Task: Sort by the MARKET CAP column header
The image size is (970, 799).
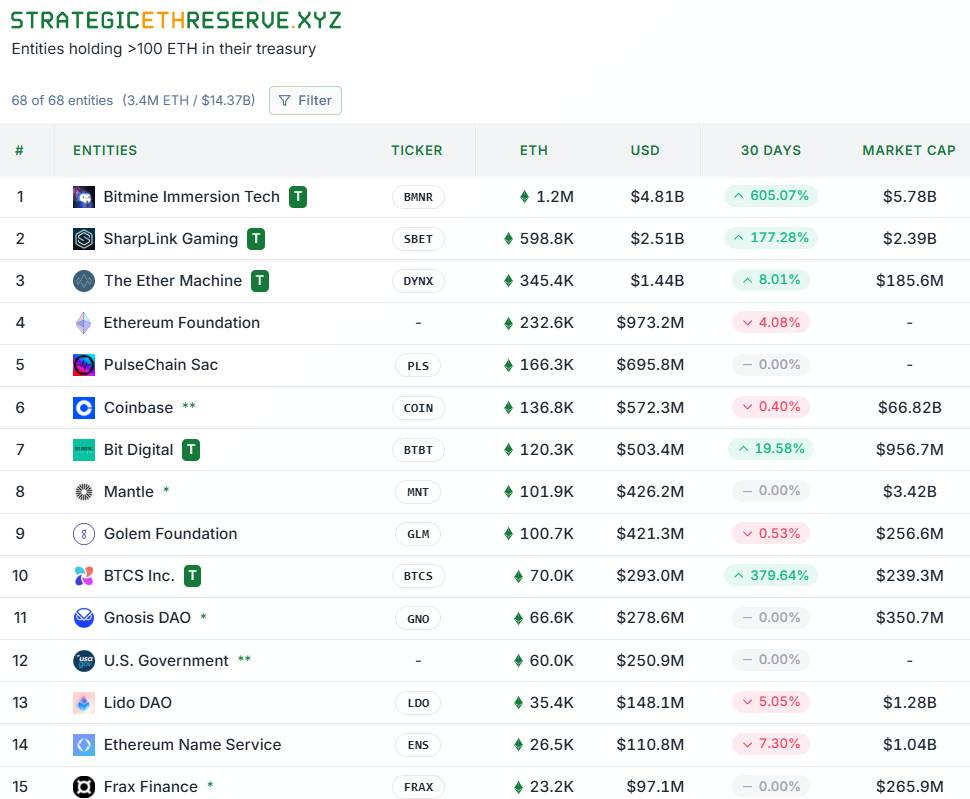Action: [x=909, y=150]
